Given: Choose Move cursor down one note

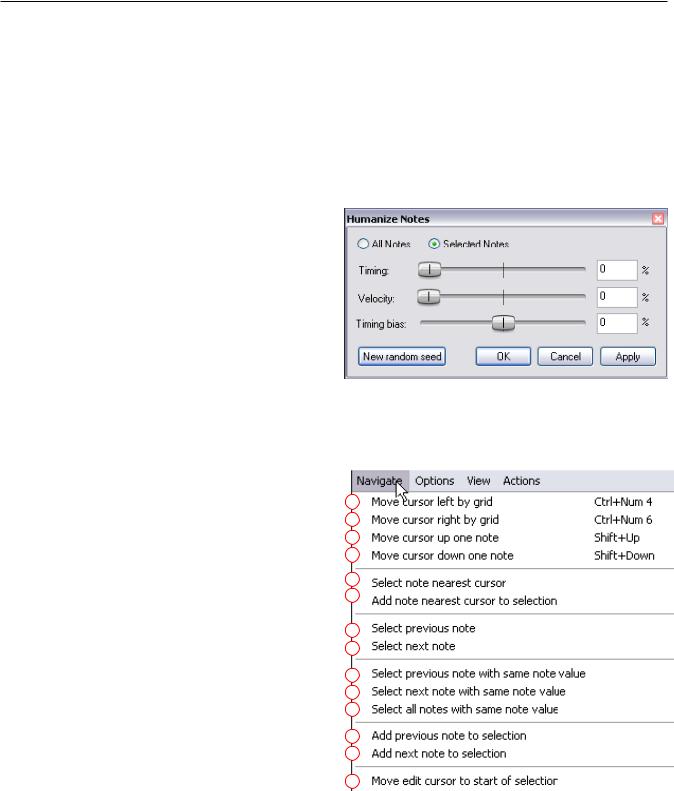Looking at the screenshot, I should click(x=514, y=555).
